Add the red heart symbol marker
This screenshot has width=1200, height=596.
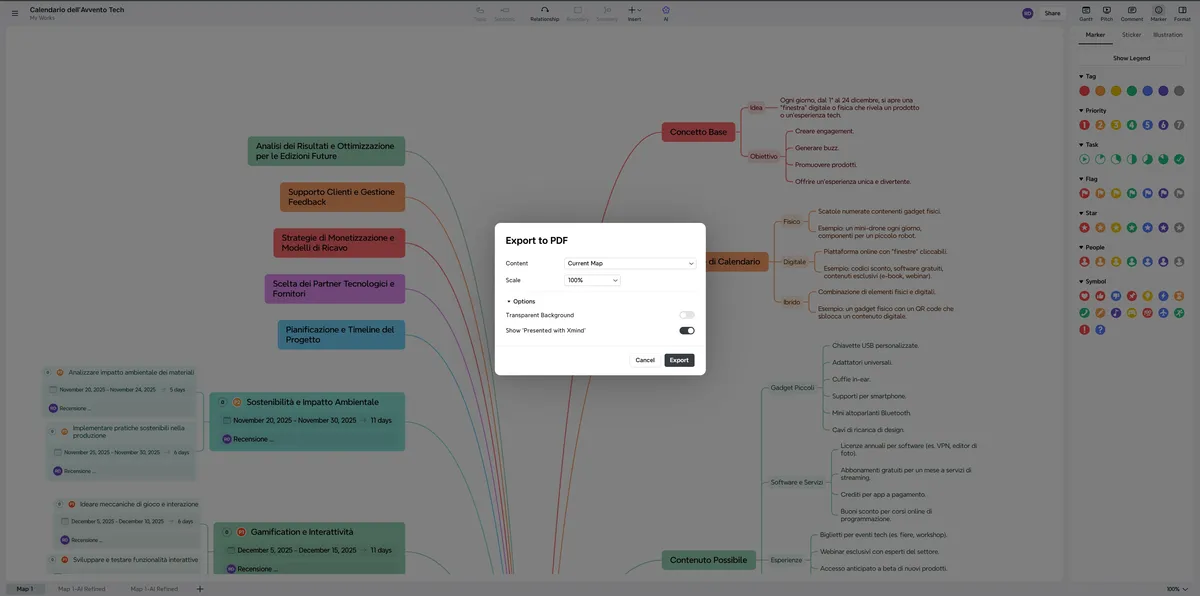[1084, 296]
